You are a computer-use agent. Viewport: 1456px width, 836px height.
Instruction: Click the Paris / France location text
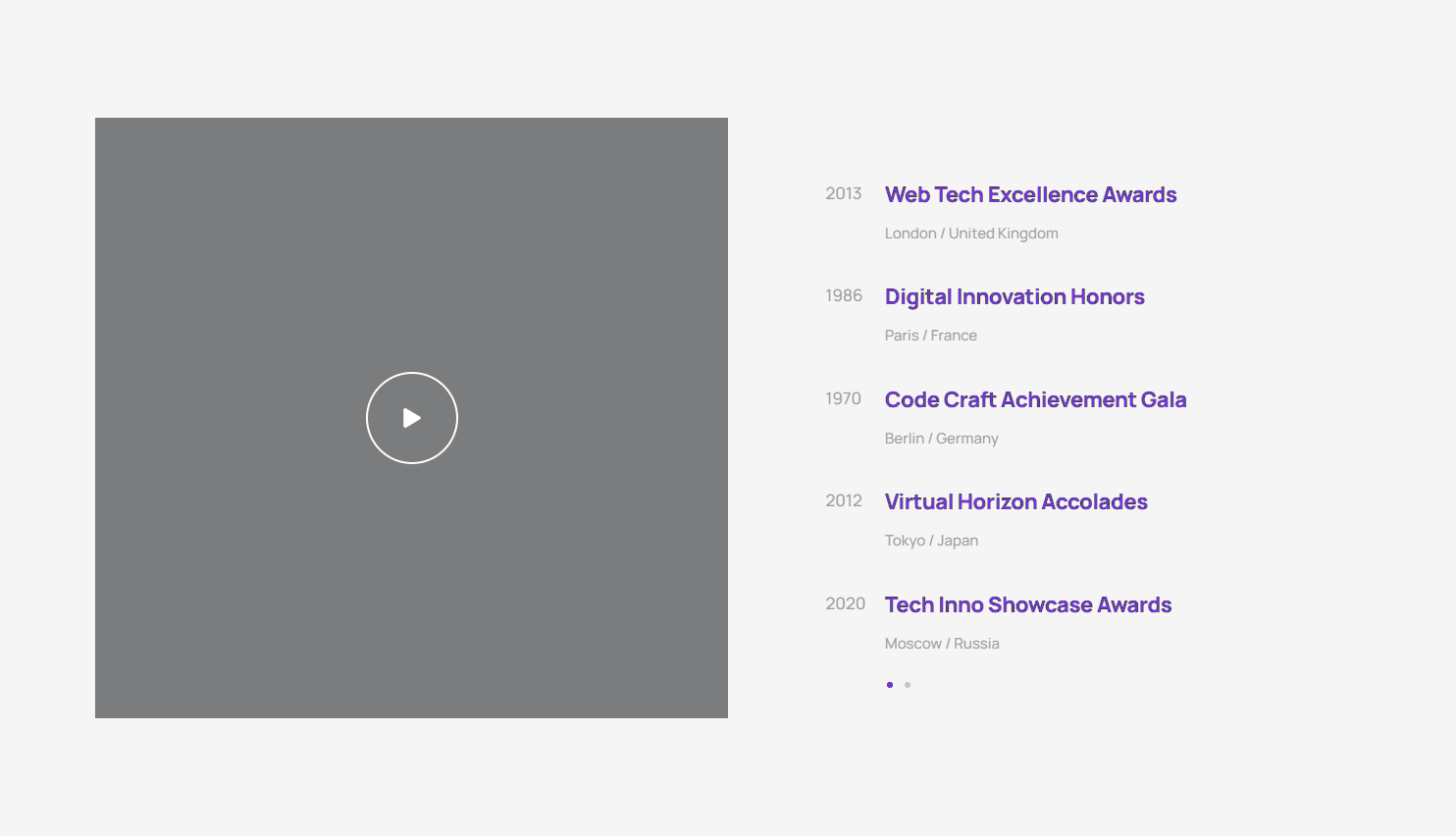(x=930, y=336)
